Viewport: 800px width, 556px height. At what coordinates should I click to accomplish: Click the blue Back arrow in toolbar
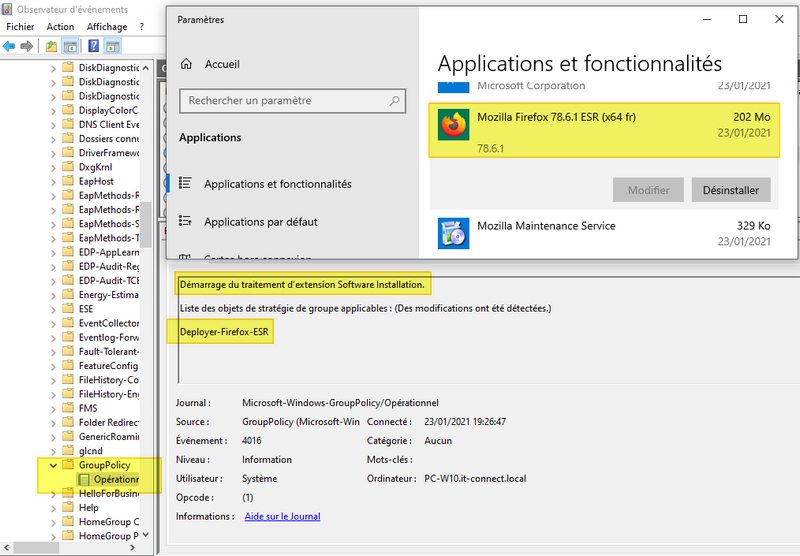9,46
